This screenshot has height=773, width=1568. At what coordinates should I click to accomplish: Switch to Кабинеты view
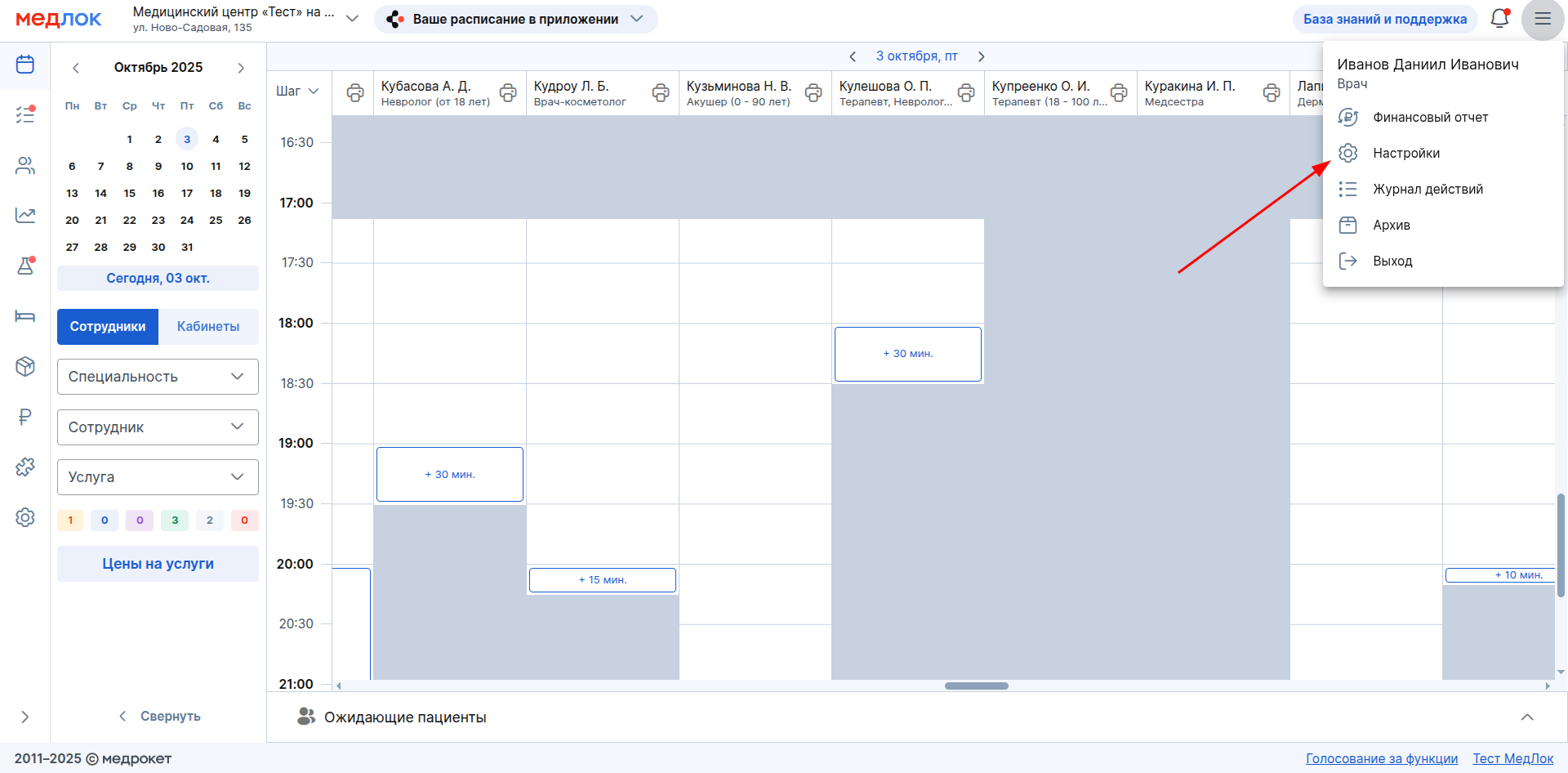click(x=208, y=327)
